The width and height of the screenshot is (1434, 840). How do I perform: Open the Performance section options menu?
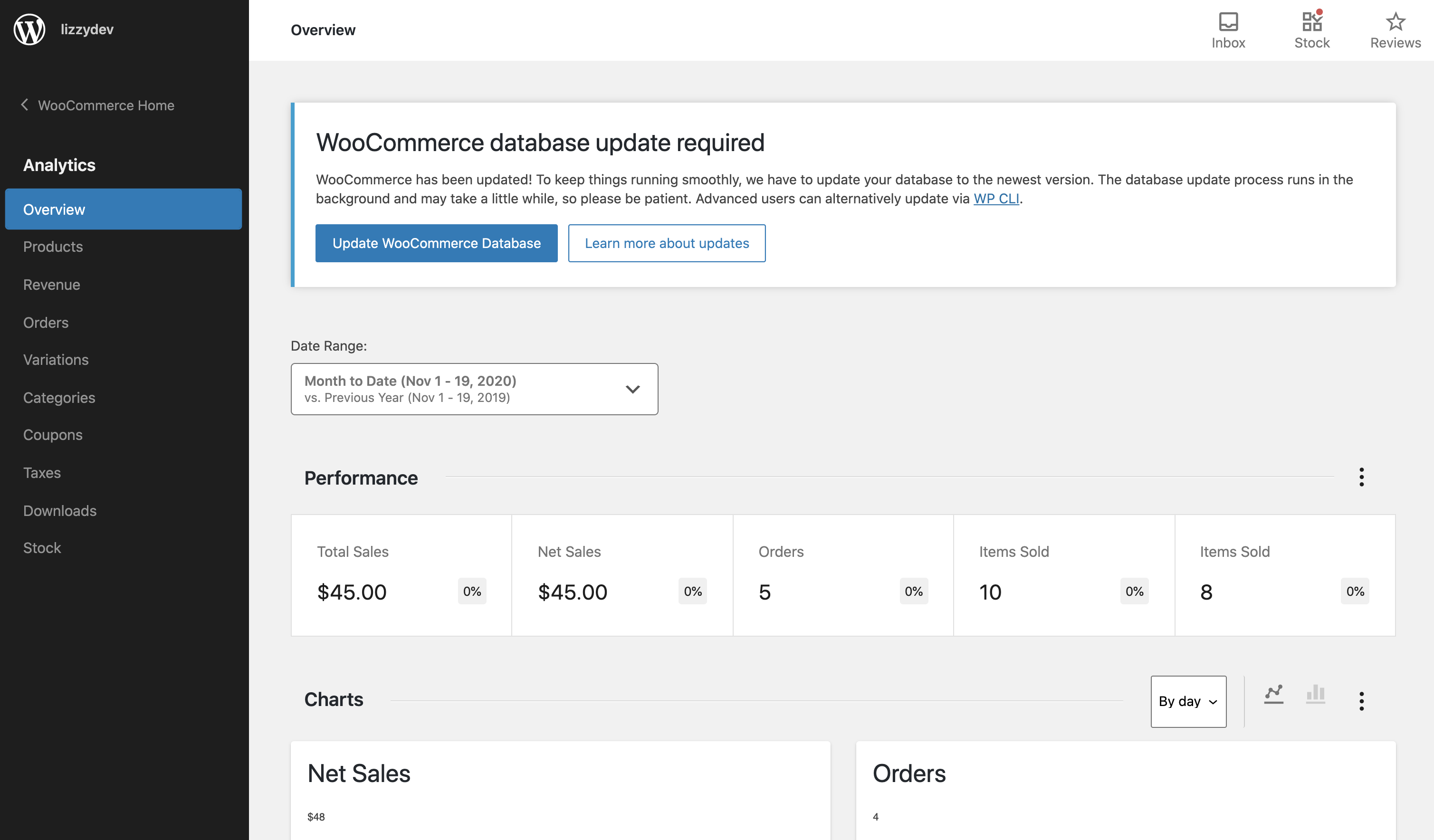tap(1361, 477)
